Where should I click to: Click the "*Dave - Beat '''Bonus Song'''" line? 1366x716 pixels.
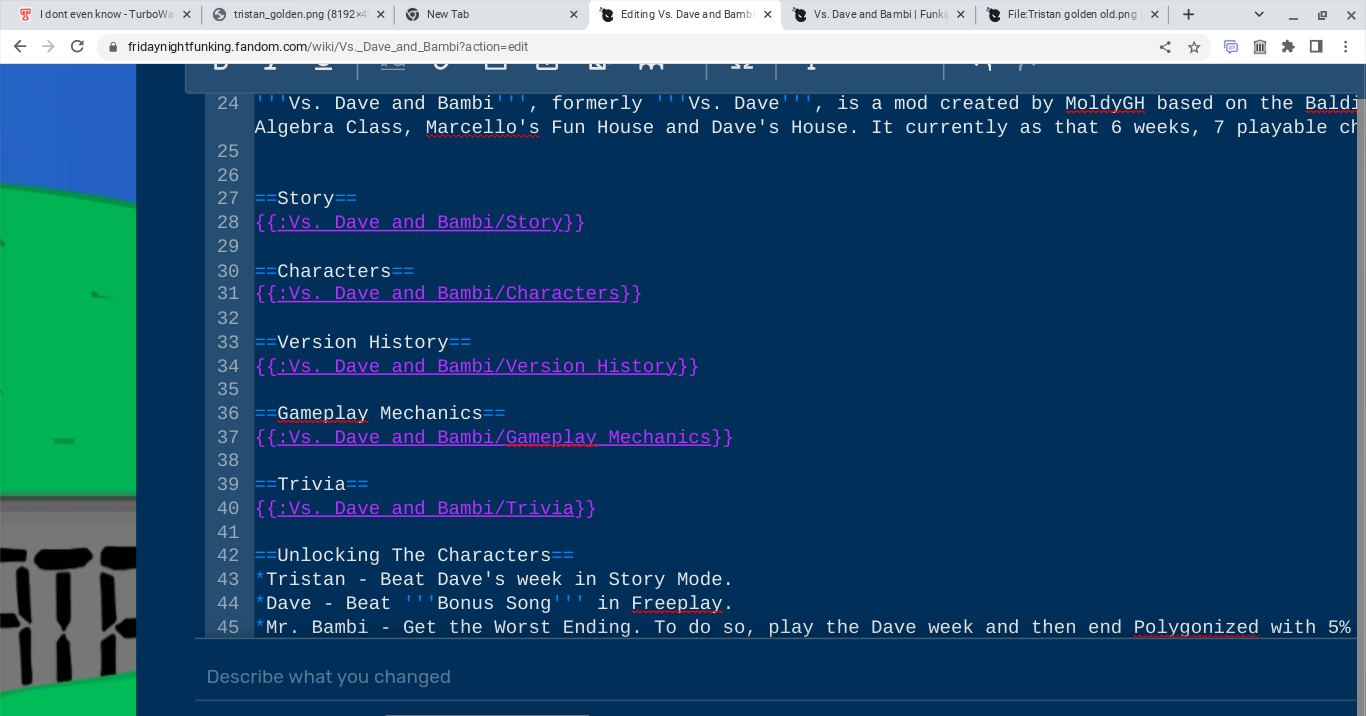(x=494, y=603)
